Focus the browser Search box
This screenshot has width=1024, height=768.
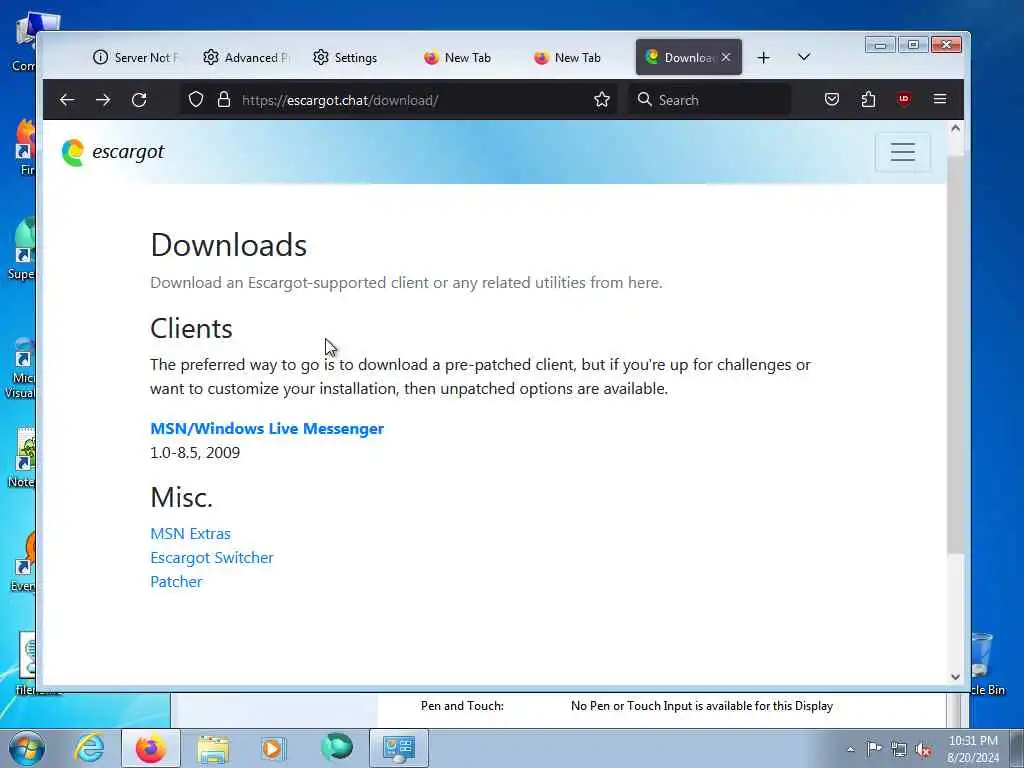pyautogui.click(x=709, y=100)
